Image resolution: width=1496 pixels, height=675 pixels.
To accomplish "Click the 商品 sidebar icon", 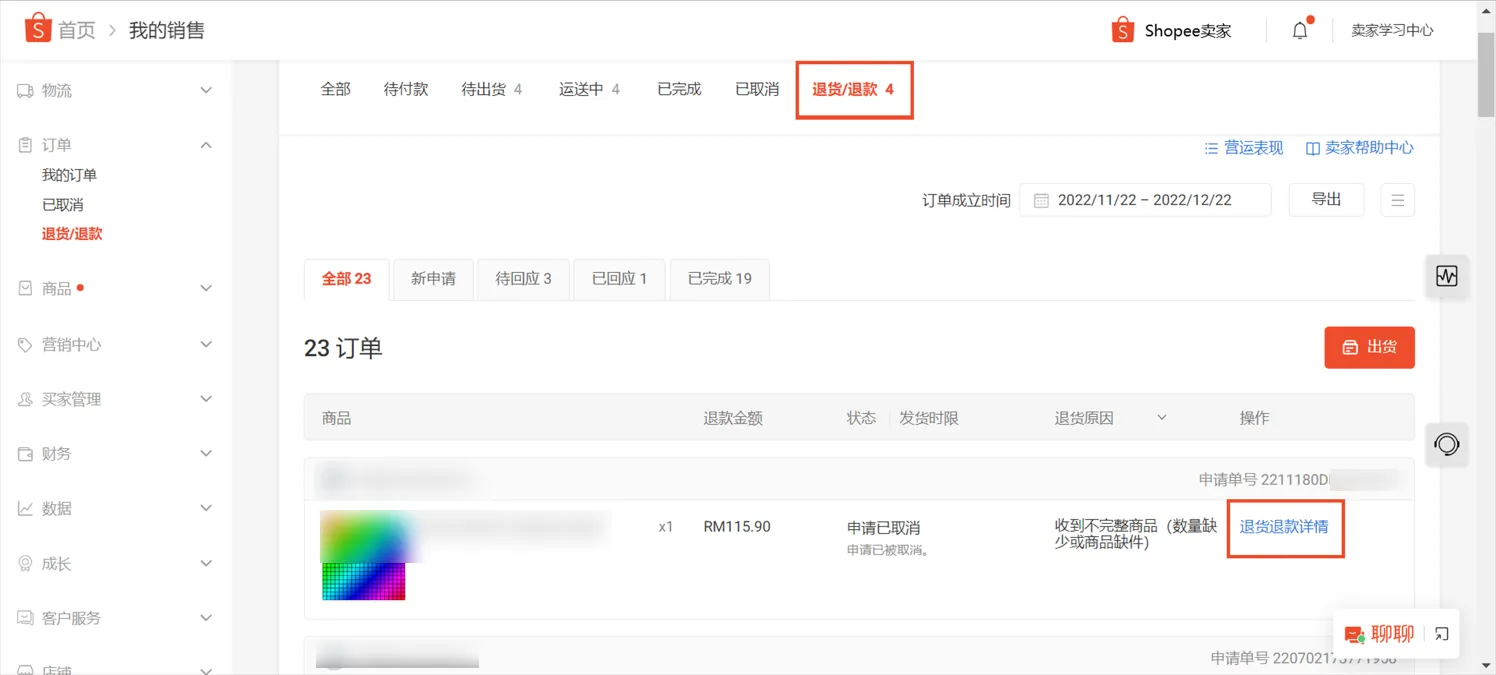I will click(24, 288).
